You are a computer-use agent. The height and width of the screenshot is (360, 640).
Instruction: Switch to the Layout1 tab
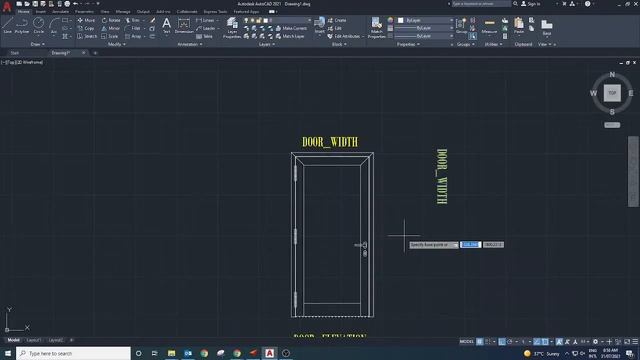coord(34,340)
